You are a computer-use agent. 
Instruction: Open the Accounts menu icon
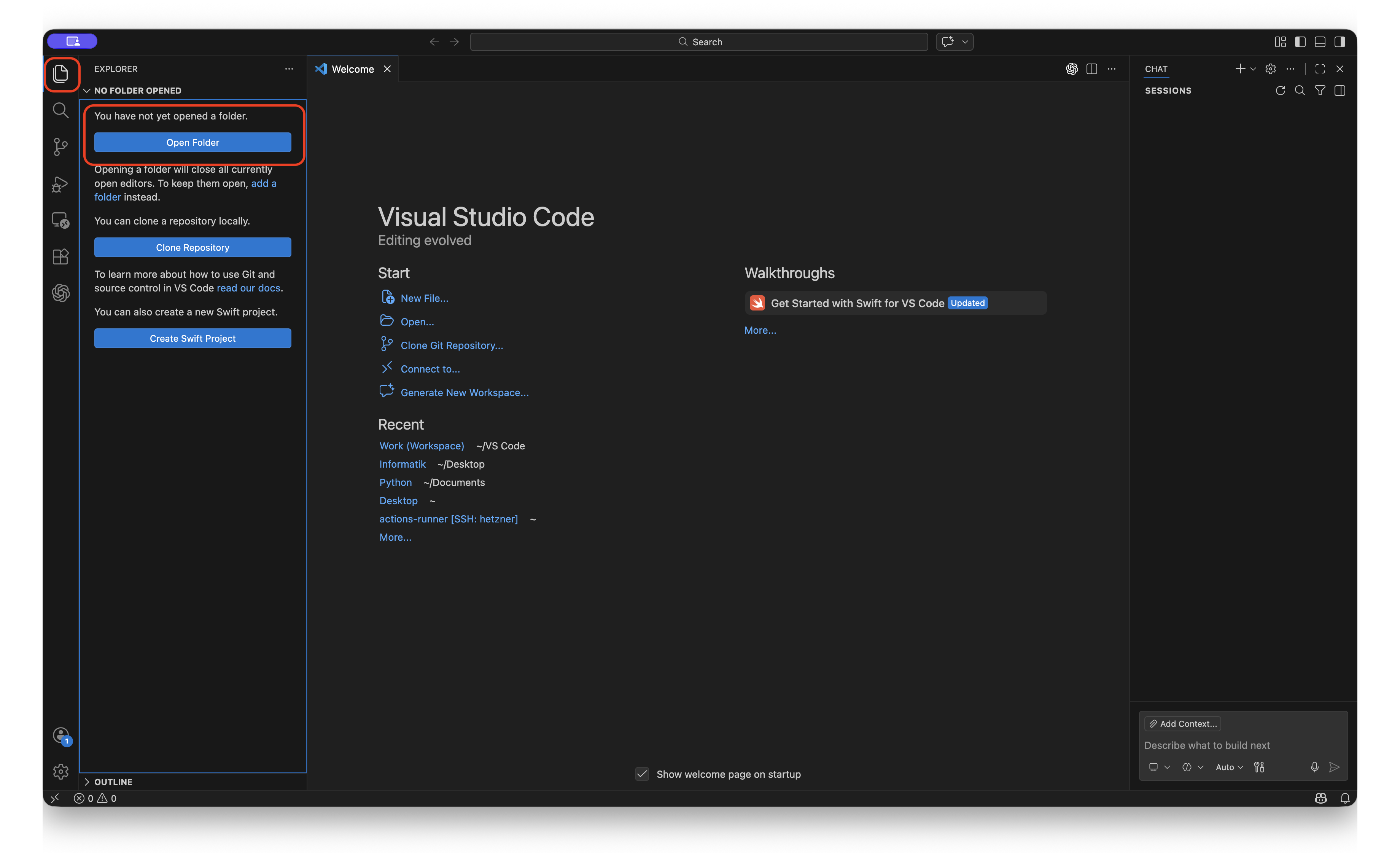tap(60, 736)
